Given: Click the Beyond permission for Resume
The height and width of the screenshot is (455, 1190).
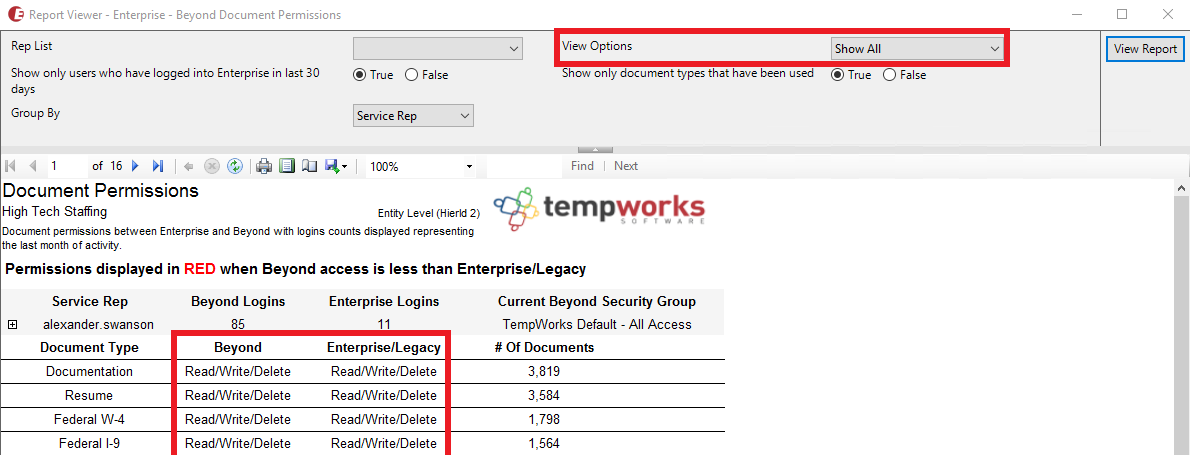Looking at the screenshot, I should [x=238, y=396].
